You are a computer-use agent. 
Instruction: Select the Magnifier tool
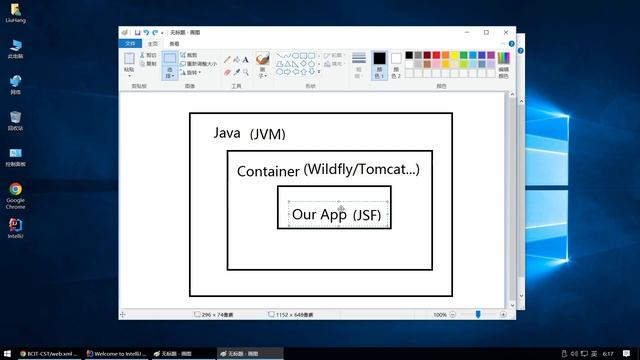(246, 72)
